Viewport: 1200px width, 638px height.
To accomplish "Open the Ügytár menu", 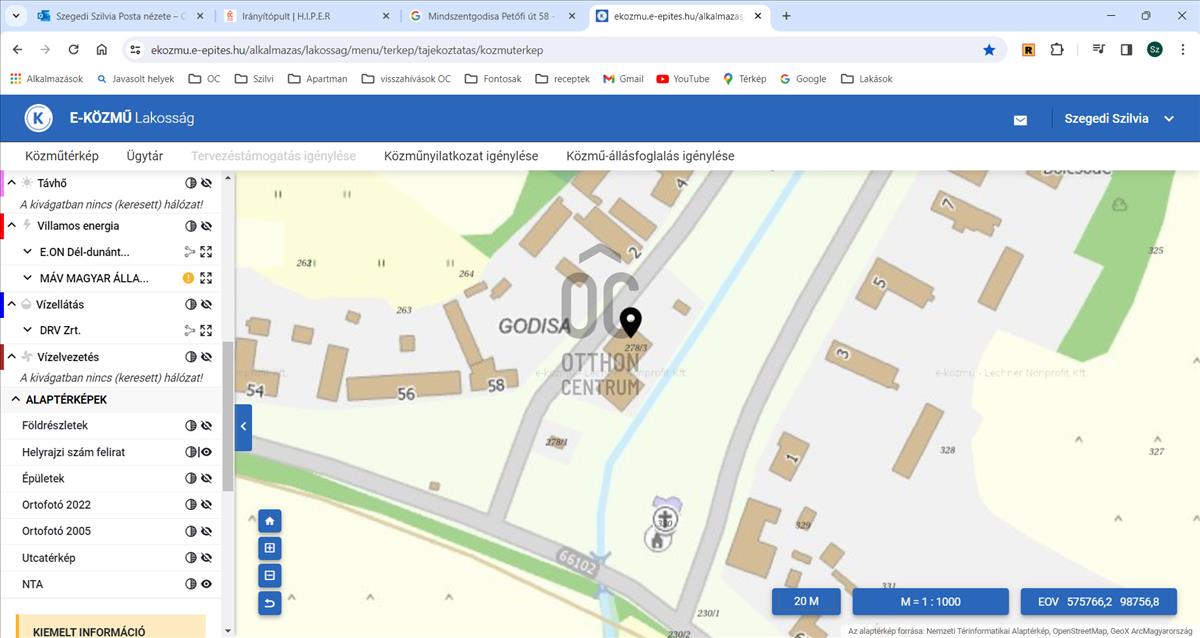I will 145,156.
